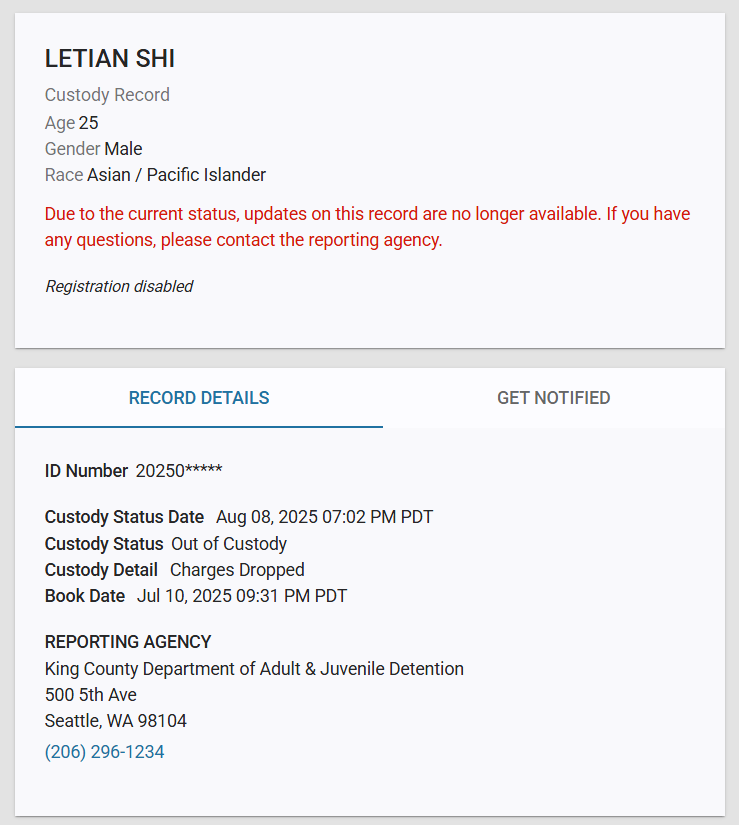Click the ID Number label
This screenshot has height=825, width=739.
coord(86,471)
